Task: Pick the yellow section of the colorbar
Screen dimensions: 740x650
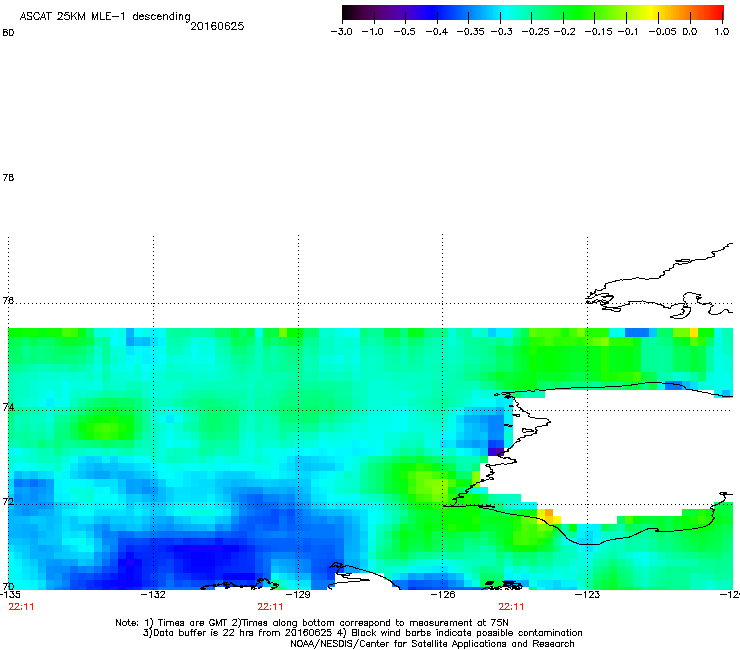Action: (x=654, y=12)
